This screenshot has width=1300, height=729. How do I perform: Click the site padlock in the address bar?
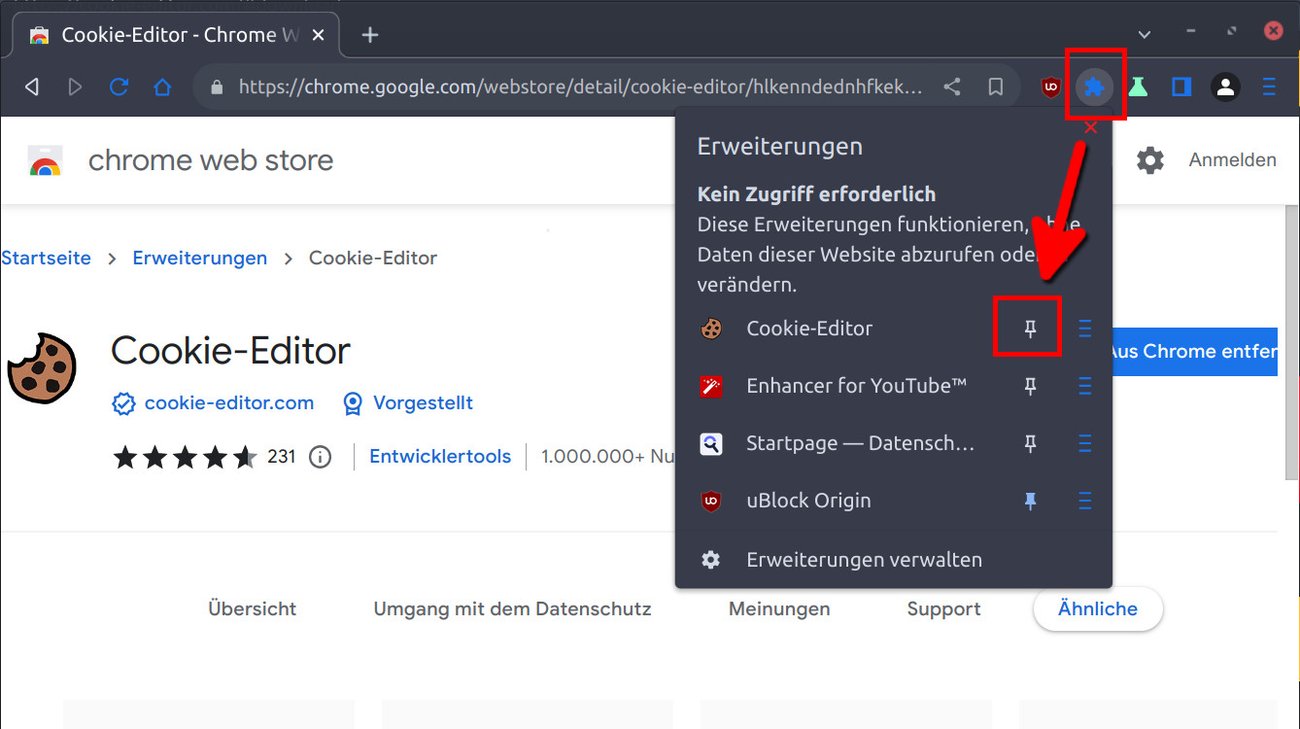pos(215,87)
